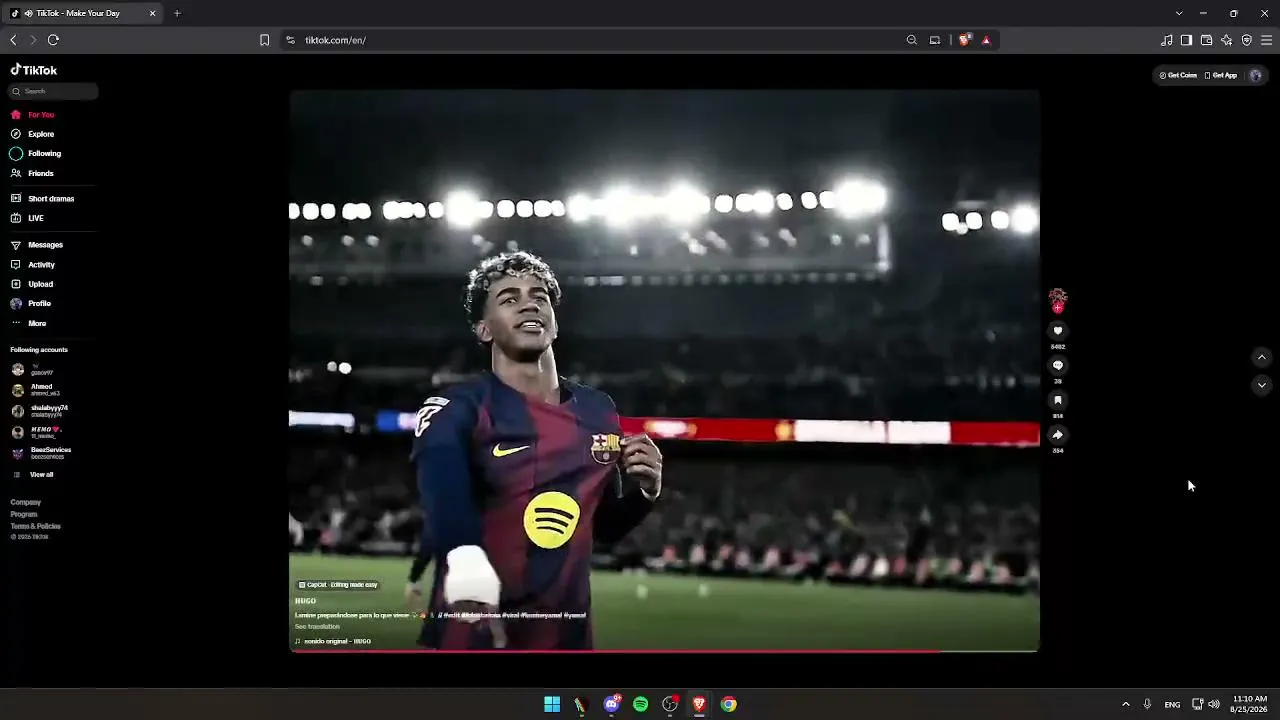Open the Program footer link
This screenshot has height=720, width=1280.
[x=24, y=515]
